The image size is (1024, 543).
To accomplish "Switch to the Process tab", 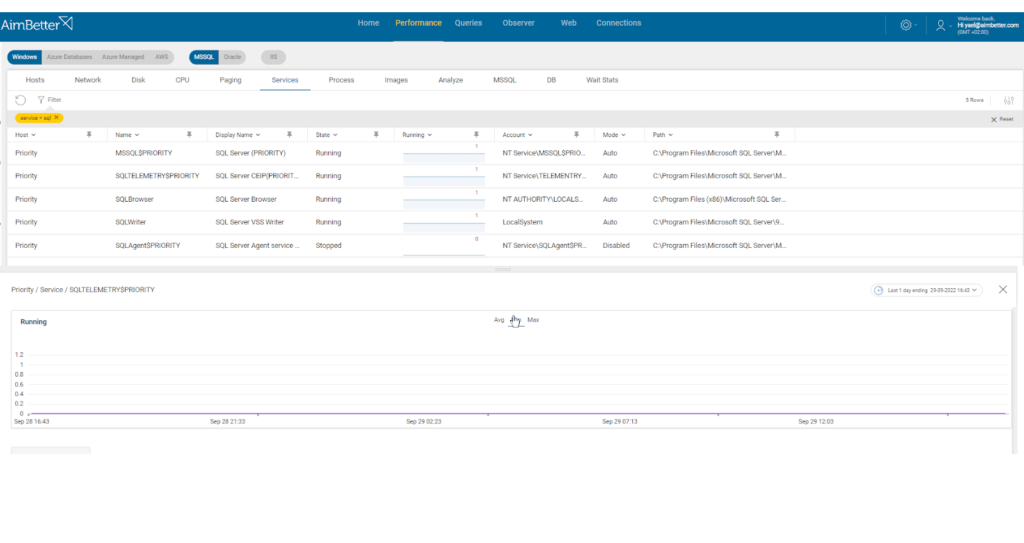I will [x=341, y=80].
